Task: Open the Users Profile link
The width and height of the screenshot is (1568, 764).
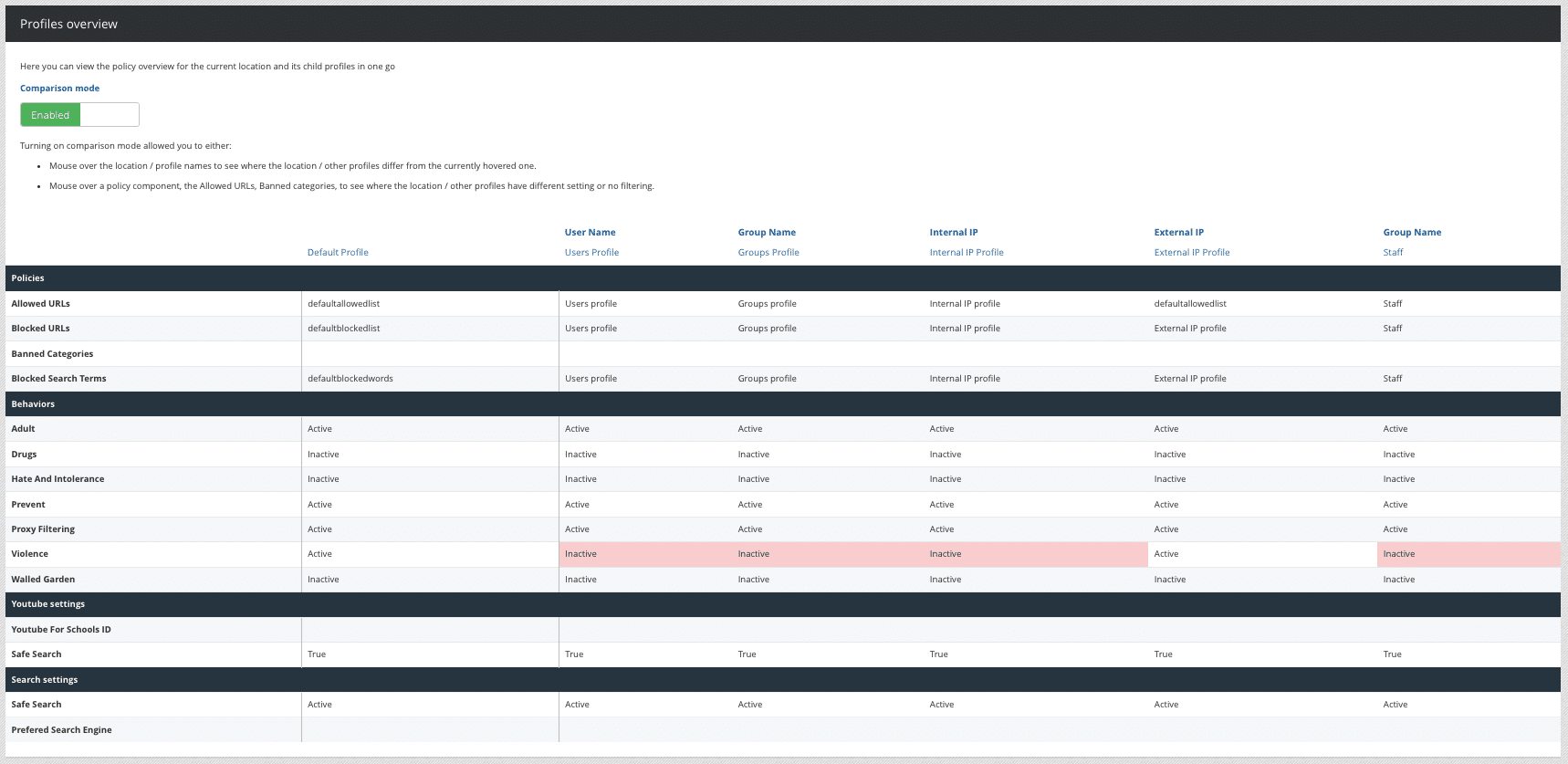Action: point(591,253)
